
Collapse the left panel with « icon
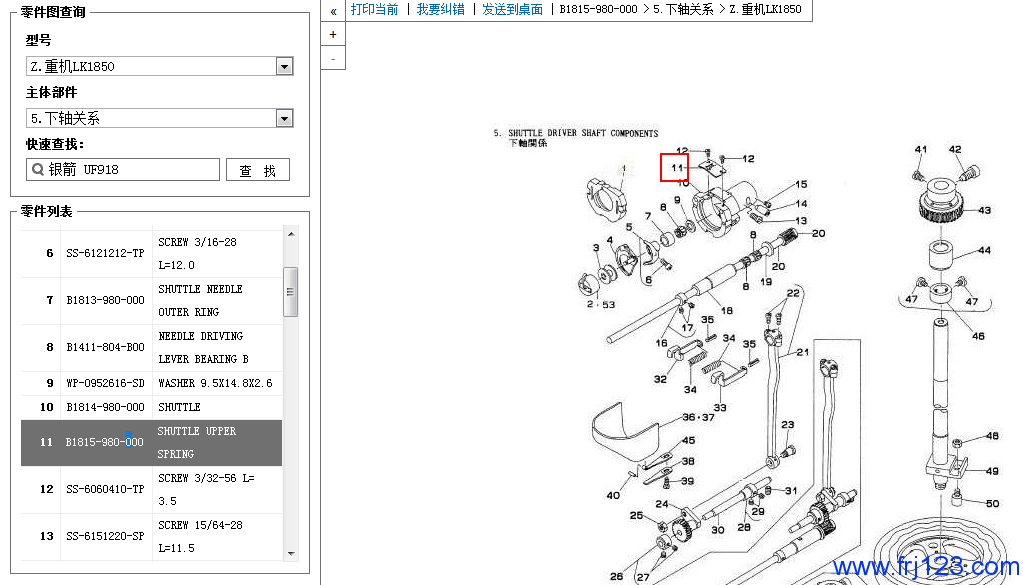coord(333,10)
